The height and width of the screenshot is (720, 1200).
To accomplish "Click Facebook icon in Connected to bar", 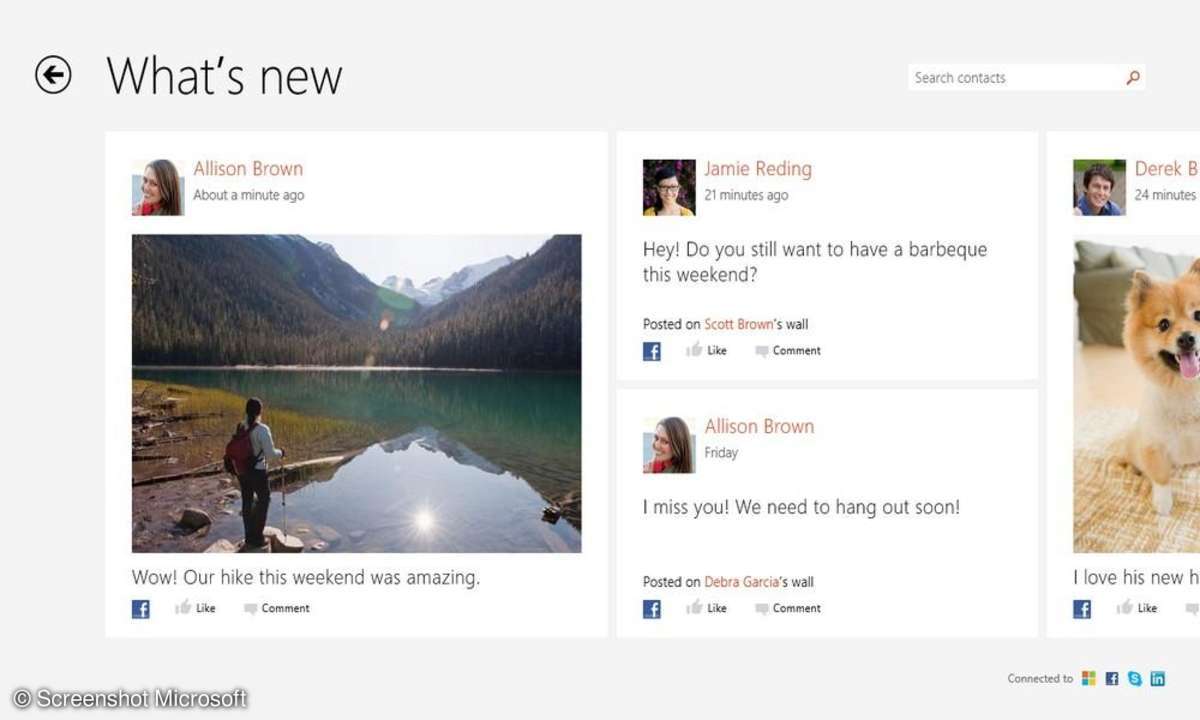I will point(1112,678).
